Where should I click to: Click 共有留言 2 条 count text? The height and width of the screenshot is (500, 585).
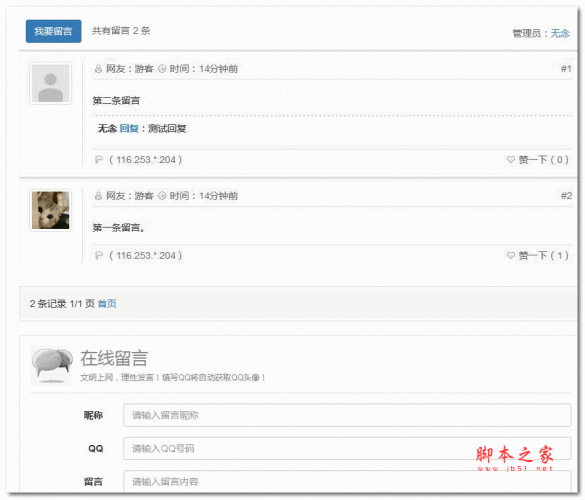121,31
